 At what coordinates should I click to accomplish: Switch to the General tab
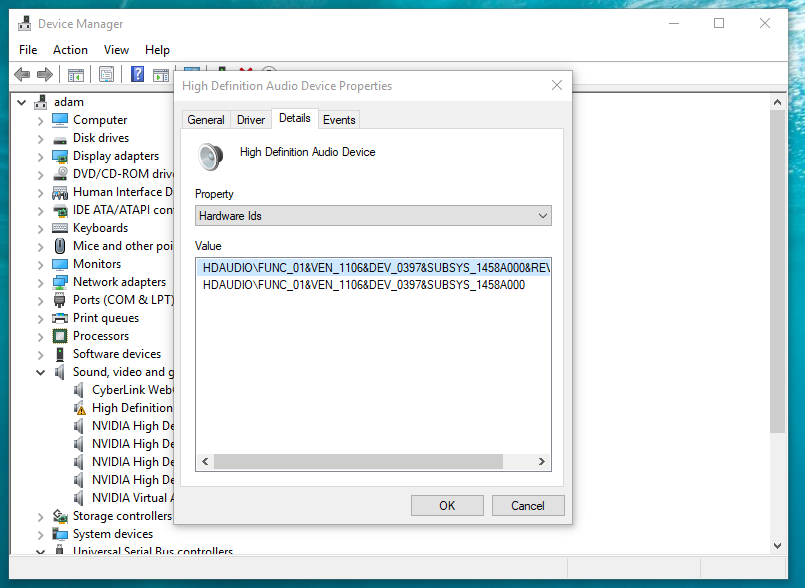[x=206, y=120]
